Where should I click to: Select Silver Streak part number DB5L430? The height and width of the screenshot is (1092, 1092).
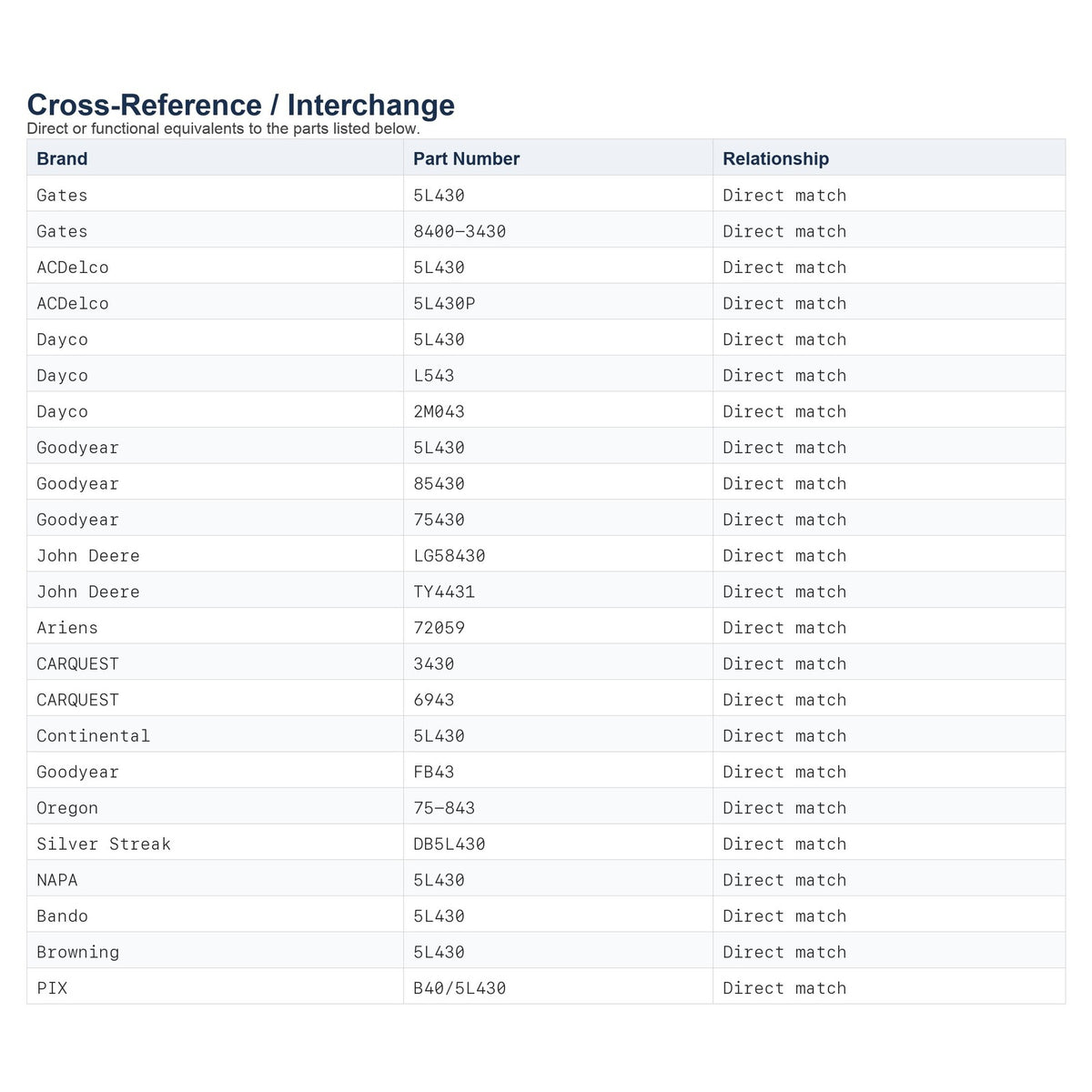click(x=450, y=844)
